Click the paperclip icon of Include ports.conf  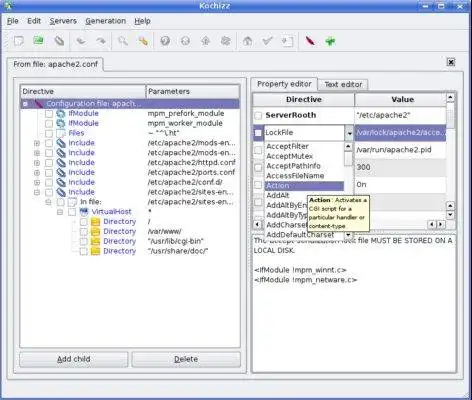click(x=61, y=173)
